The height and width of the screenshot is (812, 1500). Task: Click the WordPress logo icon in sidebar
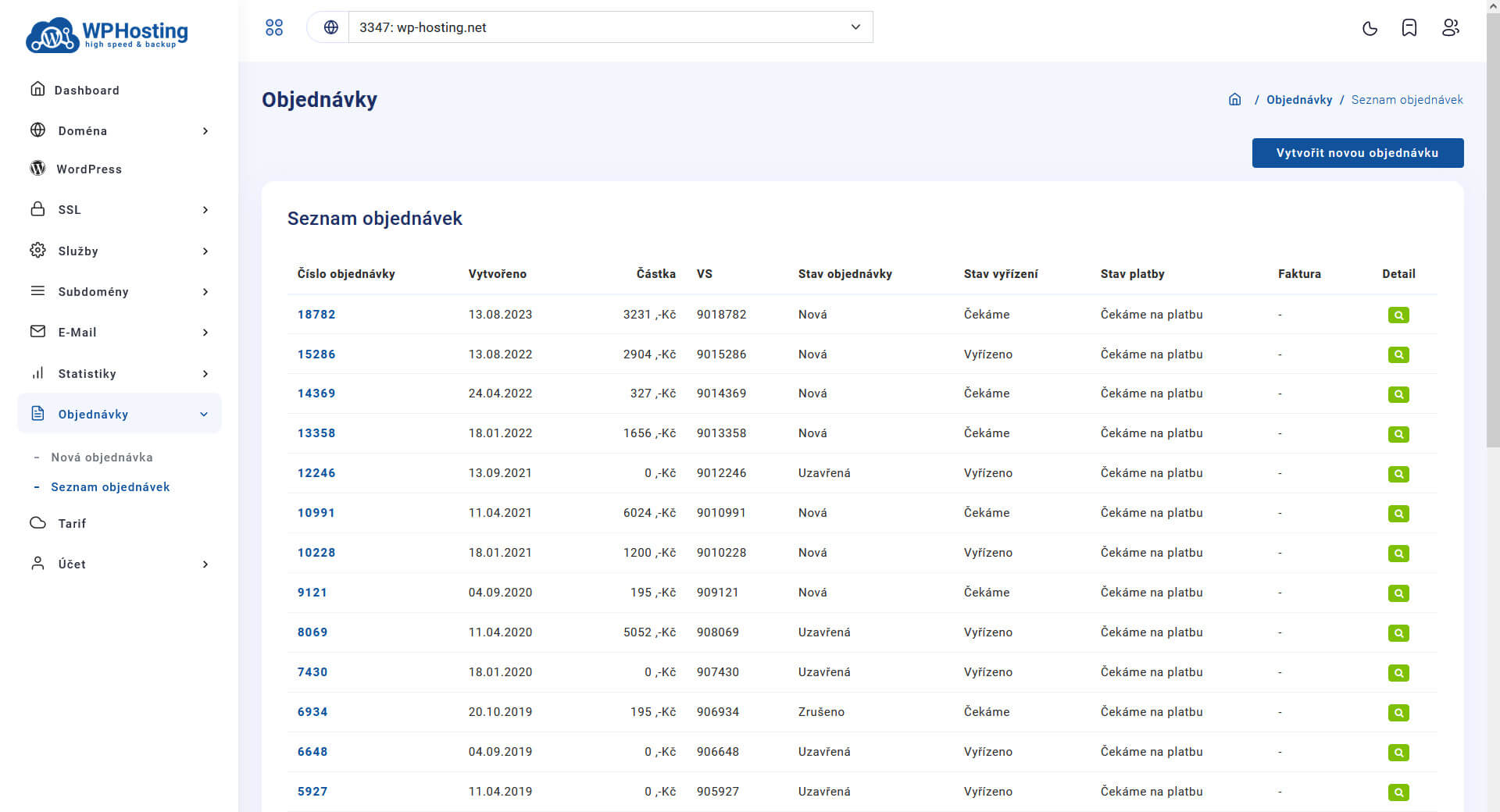coord(37,168)
